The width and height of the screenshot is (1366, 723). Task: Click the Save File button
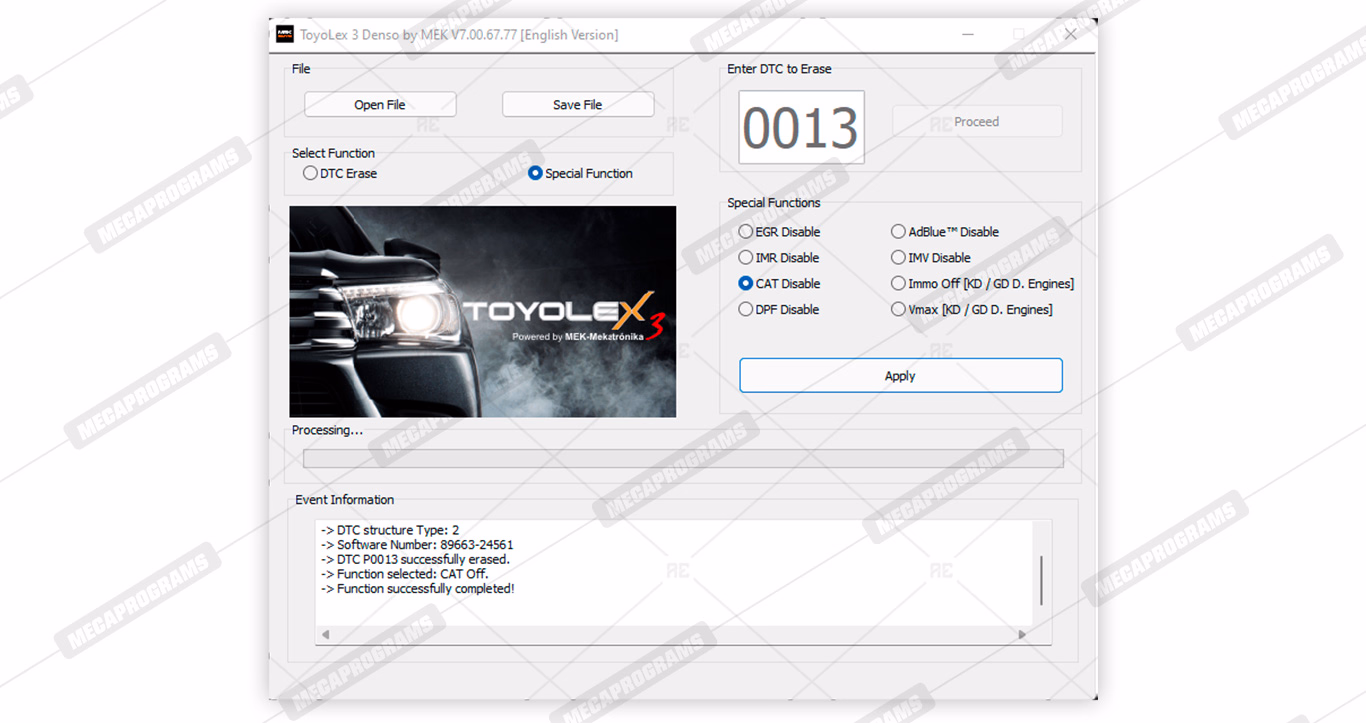(578, 105)
